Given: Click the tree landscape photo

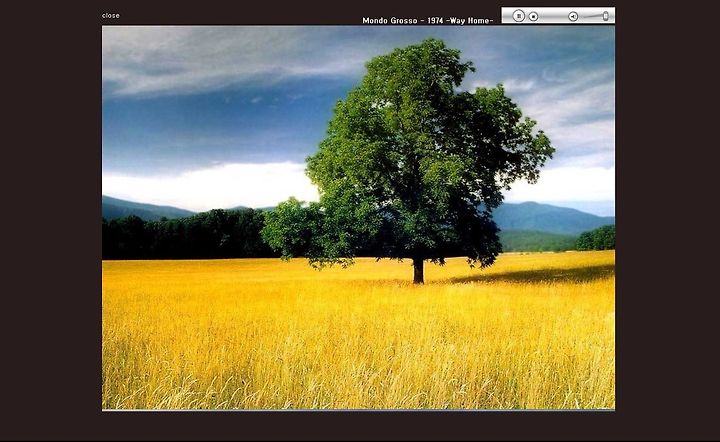Looking at the screenshot, I should 358,218.
